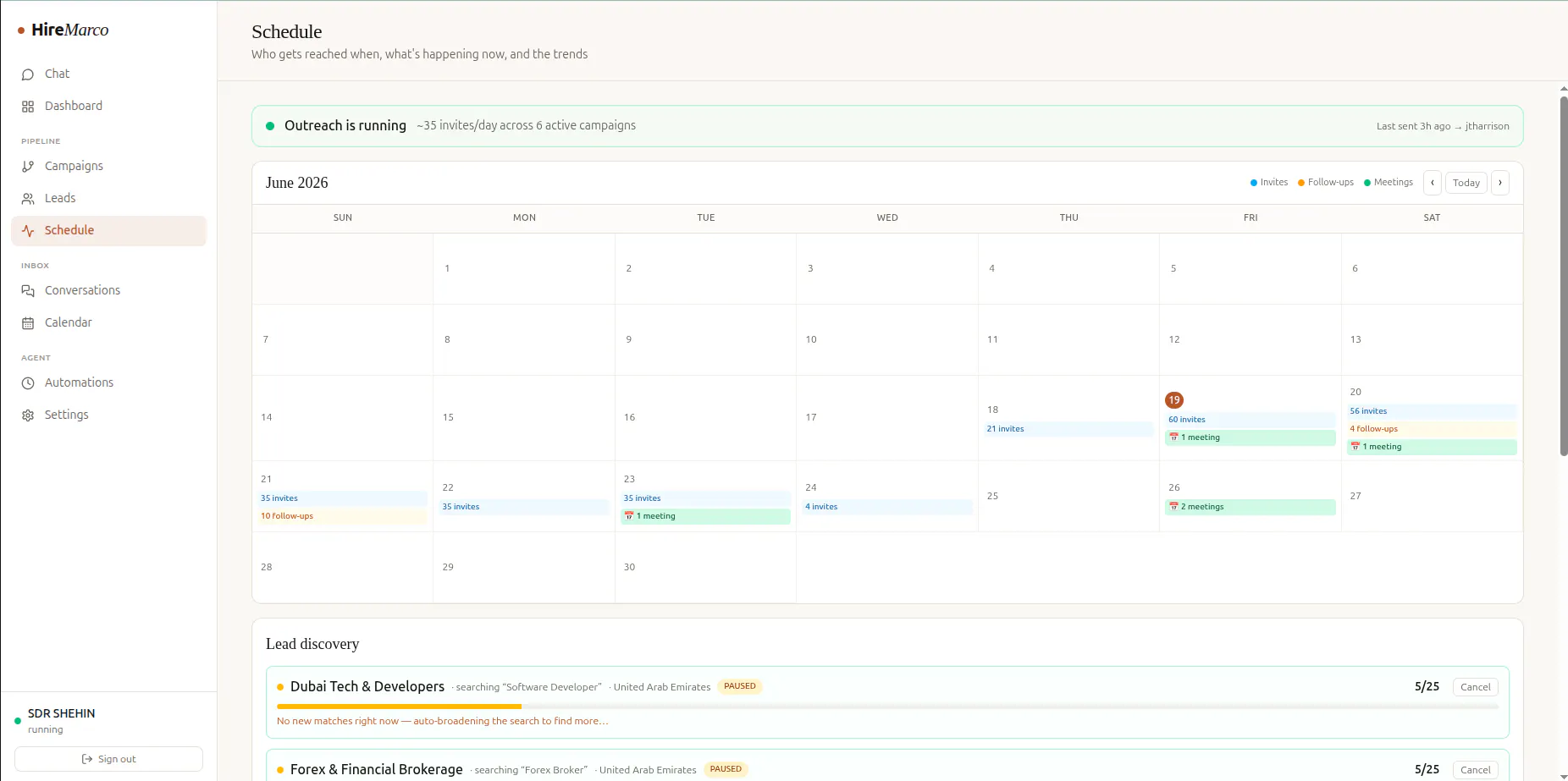This screenshot has width=1568, height=781.
Task: Click the calendar icon on June 19 meeting
Action: pos(1173,437)
